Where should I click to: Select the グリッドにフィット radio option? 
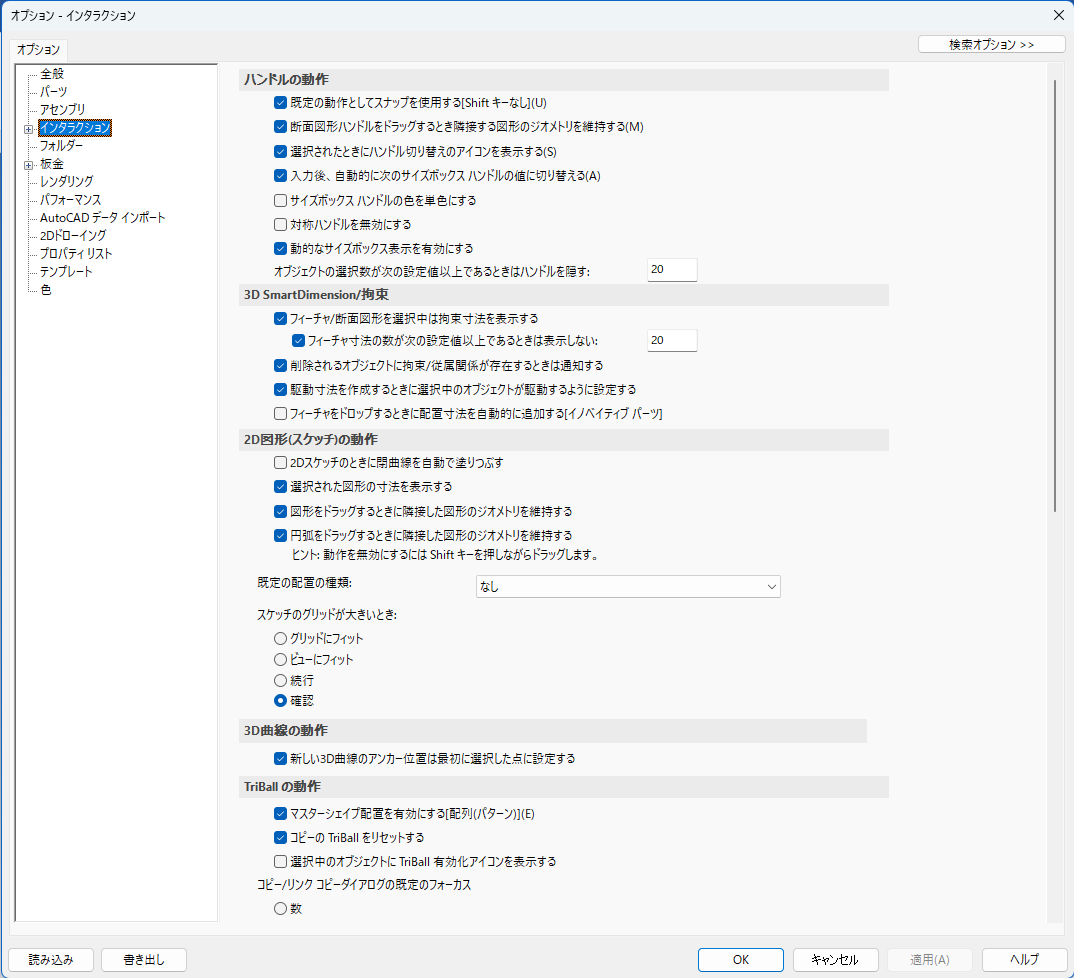(281, 637)
